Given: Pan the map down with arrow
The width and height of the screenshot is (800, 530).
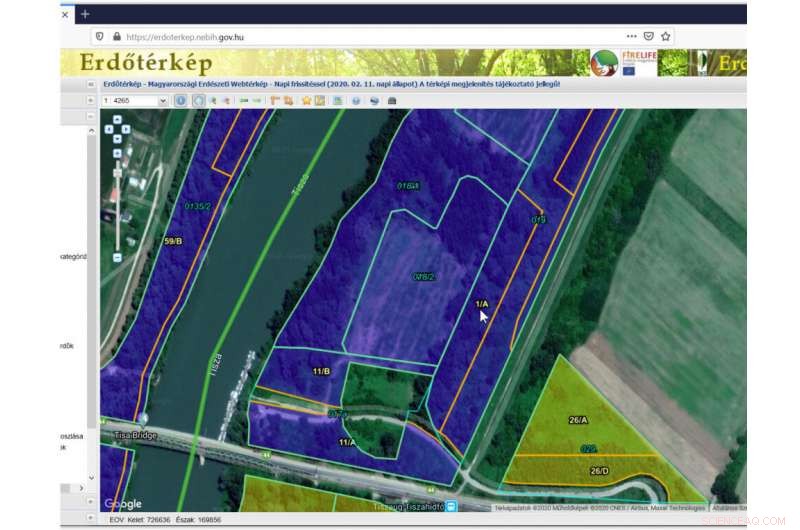Looking at the screenshot, I should 117,138.
